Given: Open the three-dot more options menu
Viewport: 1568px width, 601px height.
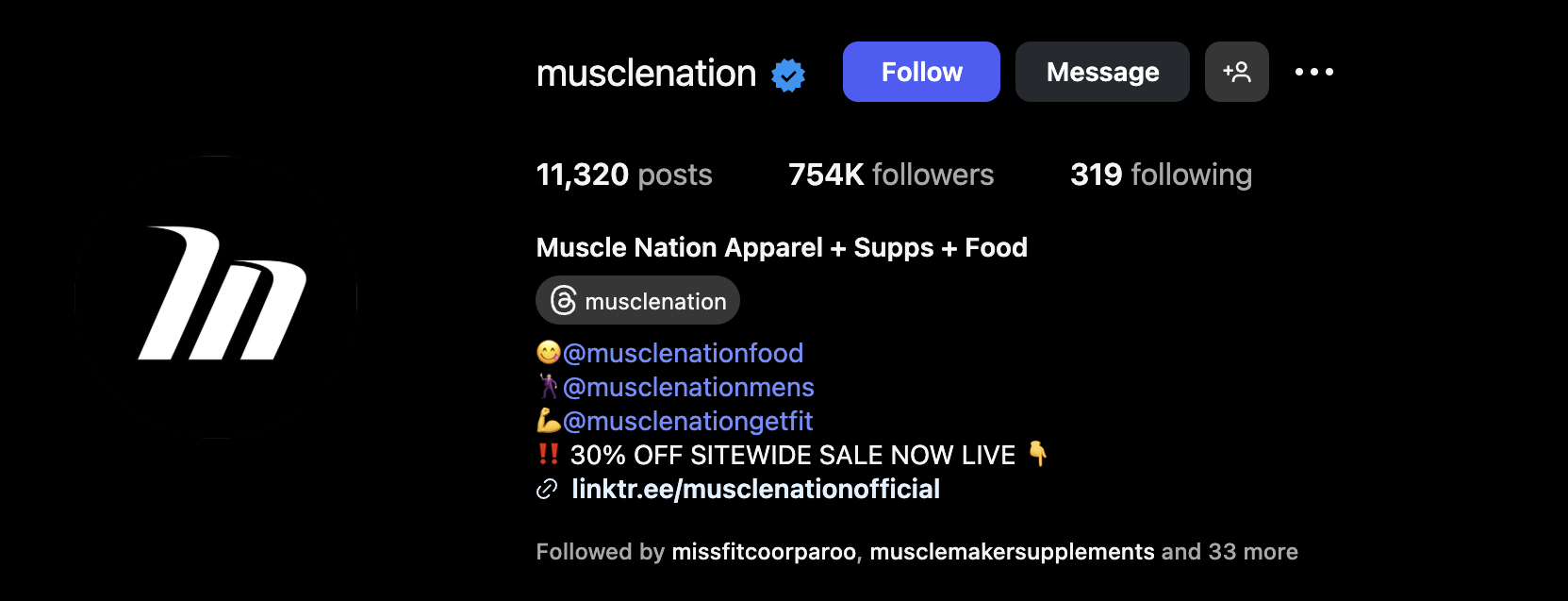Looking at the screenshot, I should (x=1313, y=72).
